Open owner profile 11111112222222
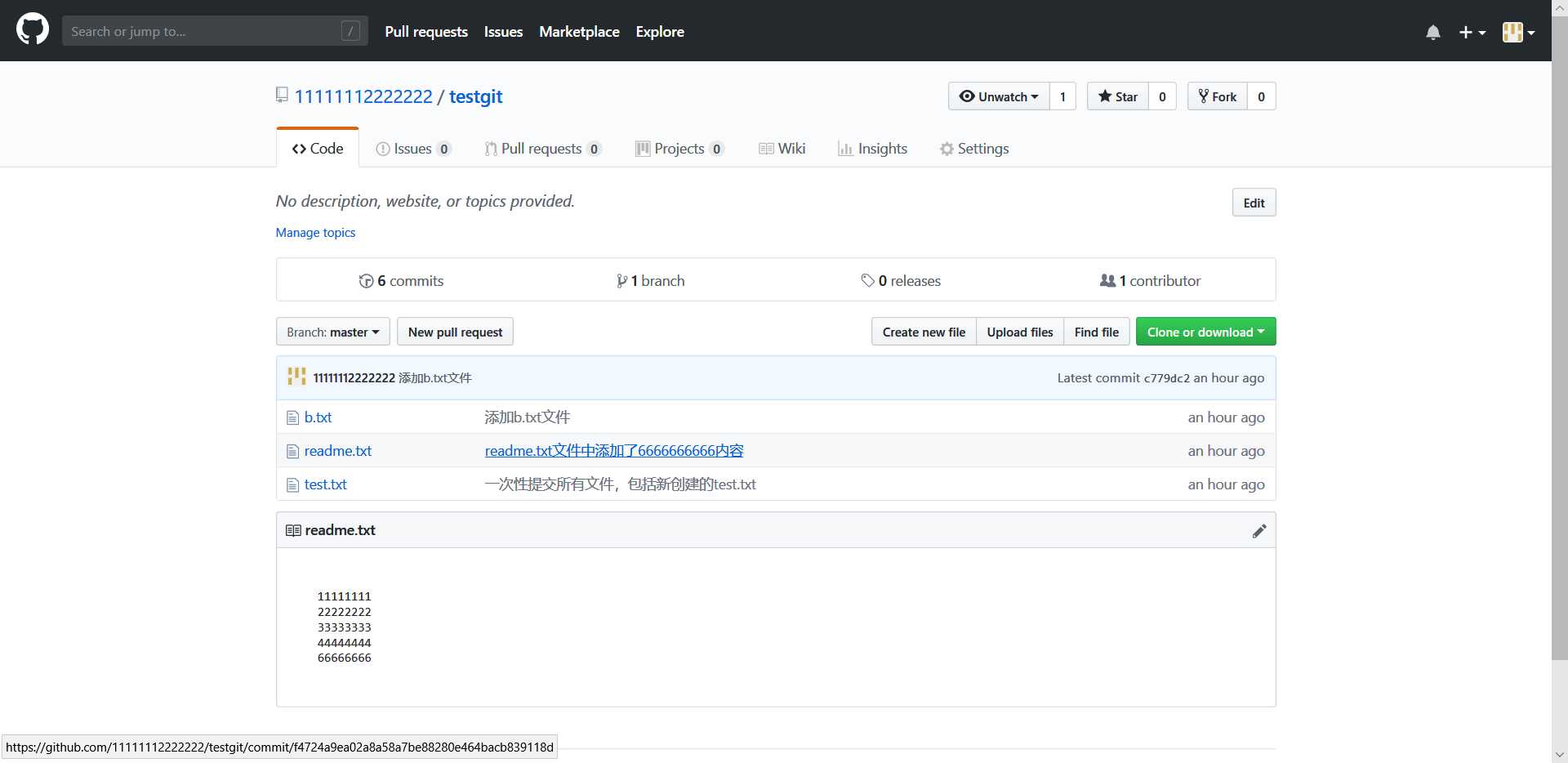Viewport: 1568px width, 763px height. tap(363, 96)
